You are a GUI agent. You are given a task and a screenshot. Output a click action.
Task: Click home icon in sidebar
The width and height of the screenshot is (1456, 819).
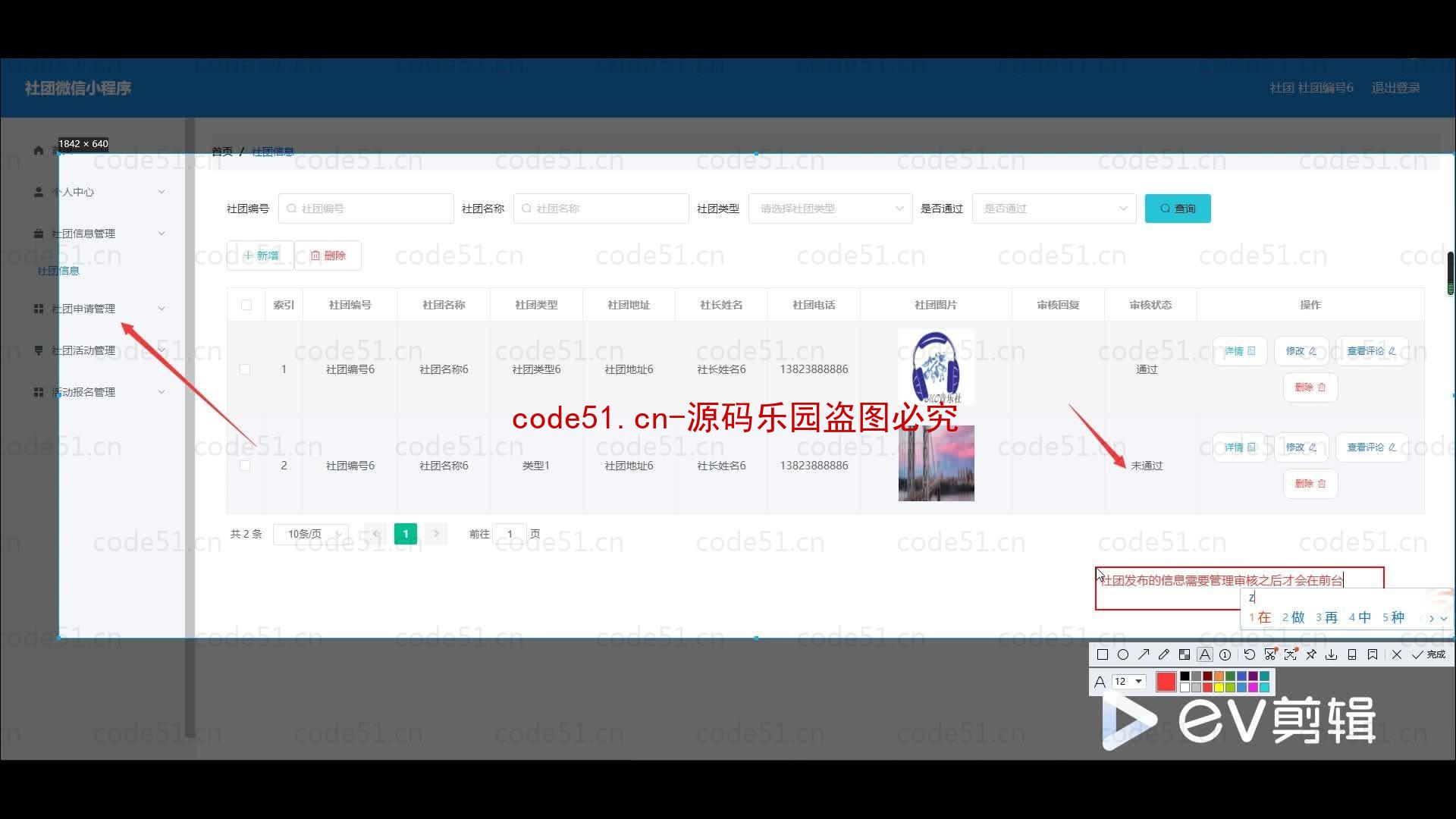39,150
